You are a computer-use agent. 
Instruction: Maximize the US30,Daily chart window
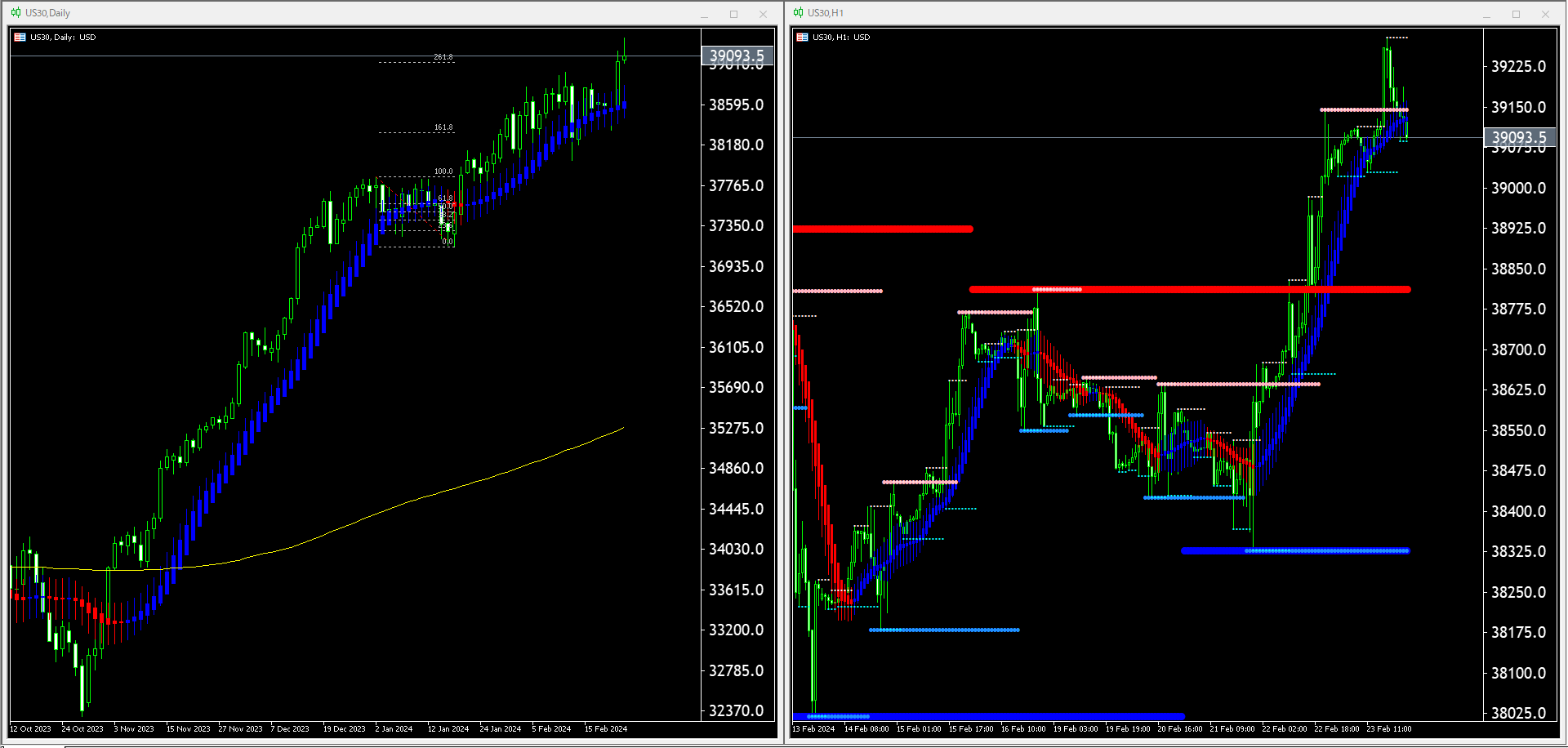pyautogui.click(x=733, y=14)
